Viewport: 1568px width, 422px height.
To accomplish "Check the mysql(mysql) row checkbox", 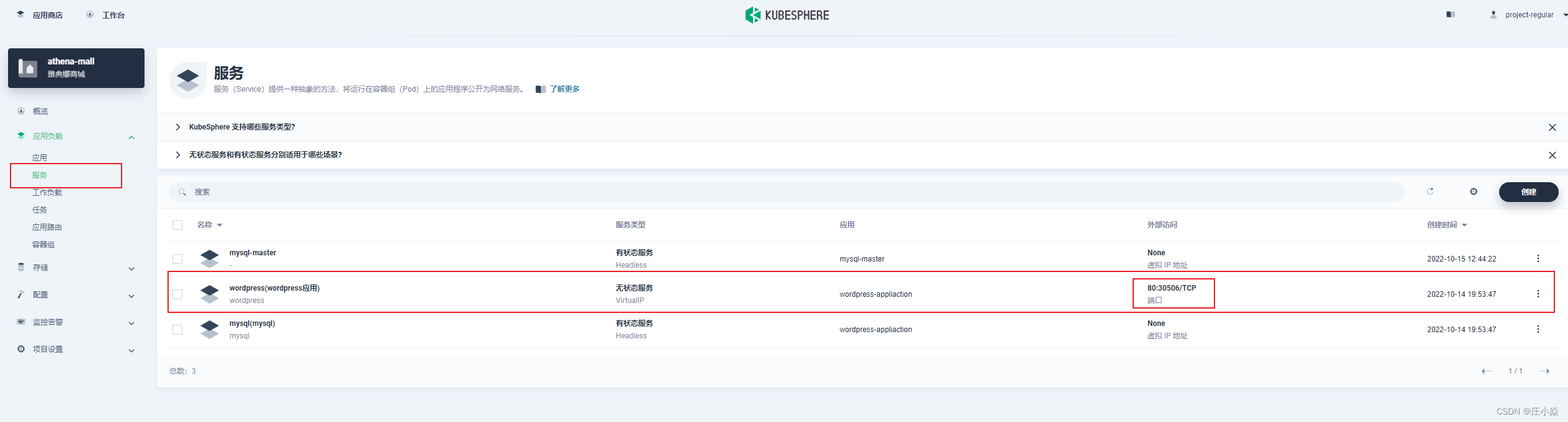I will pyautogui.click(x=177, y=330).
